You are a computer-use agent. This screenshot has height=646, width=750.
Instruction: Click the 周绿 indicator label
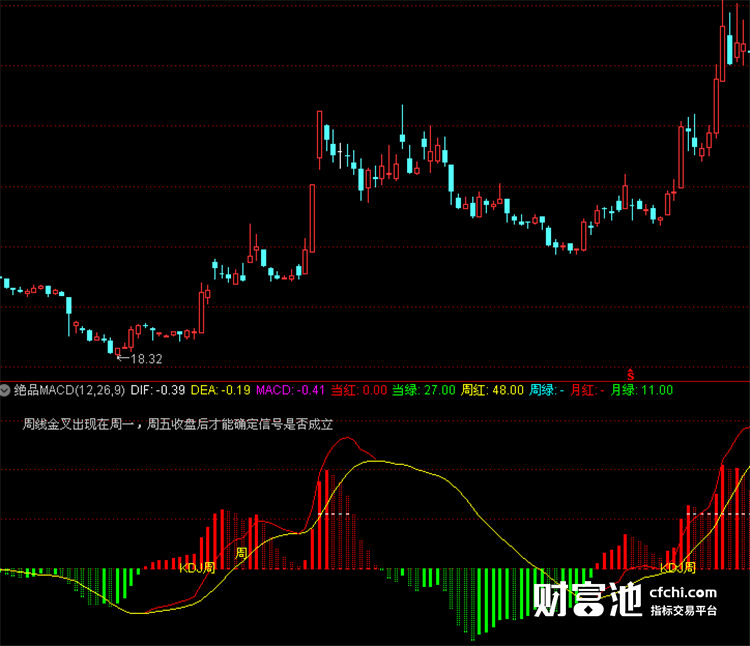546,390
